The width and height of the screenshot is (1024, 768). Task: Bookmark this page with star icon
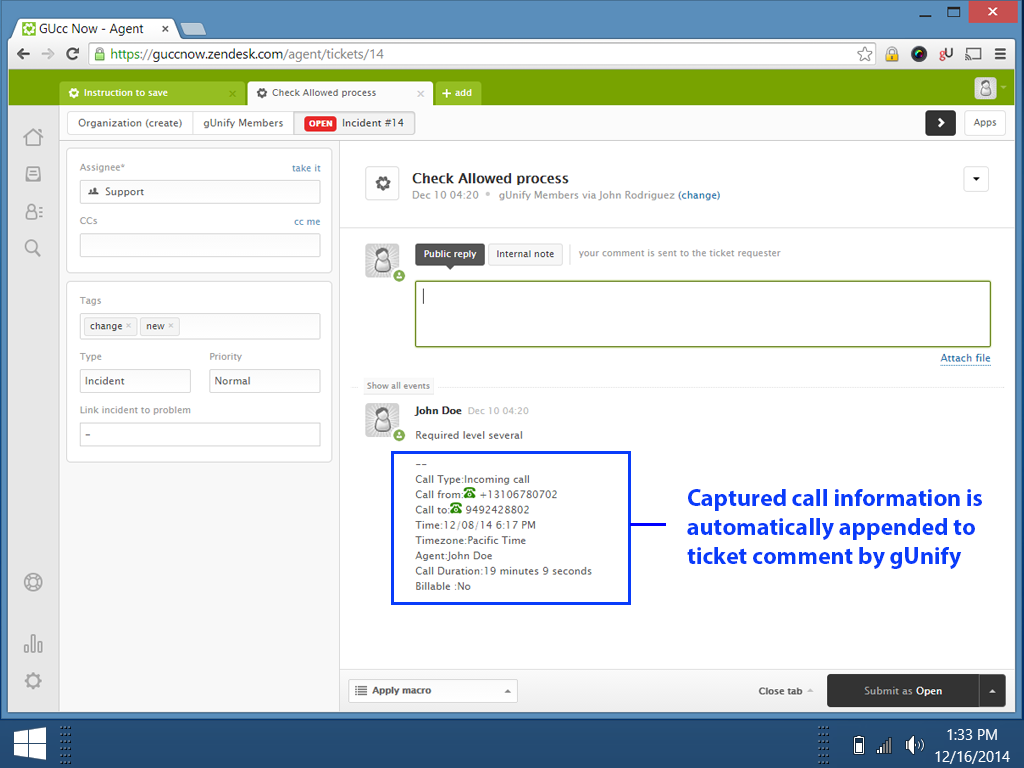pos(865,54)
